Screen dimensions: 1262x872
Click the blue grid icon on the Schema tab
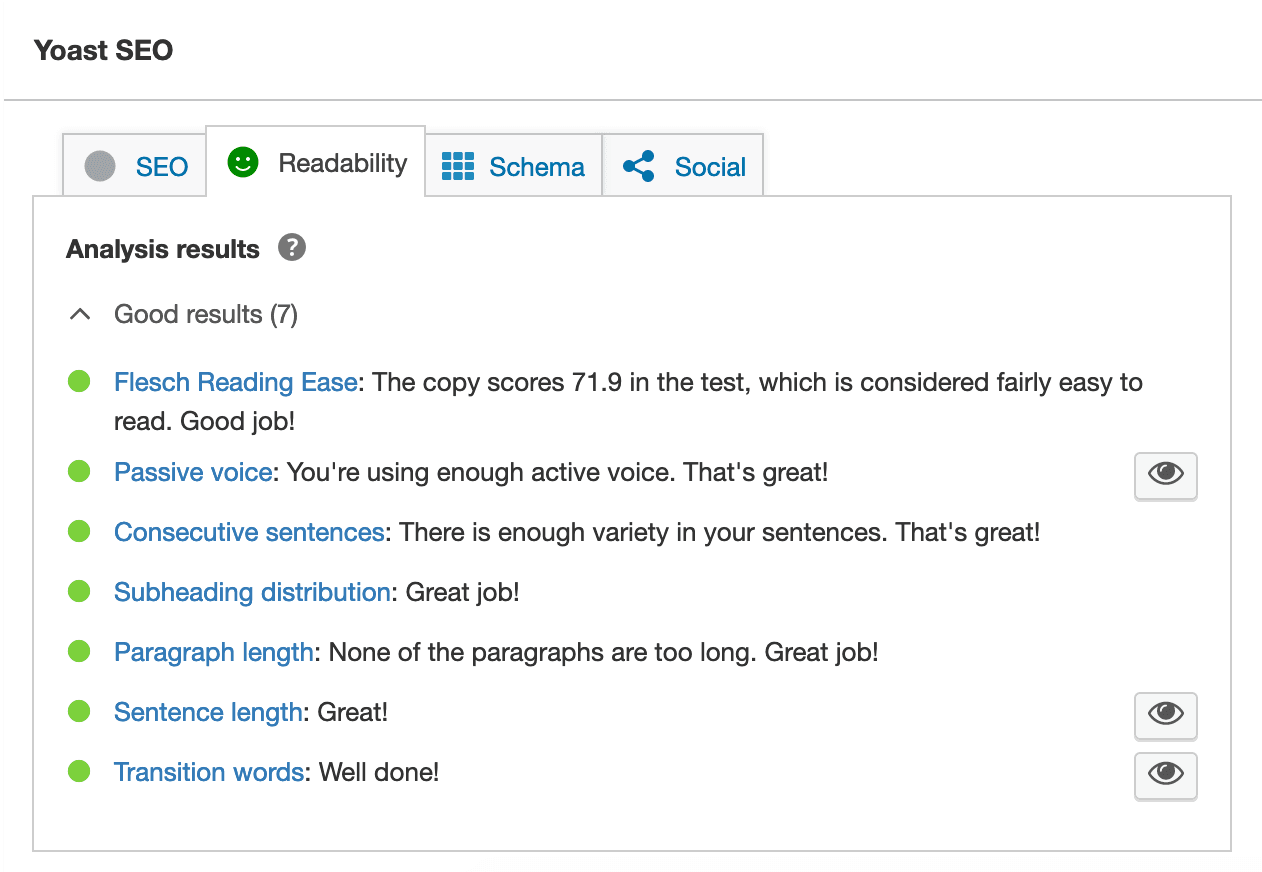pos(458,166)
